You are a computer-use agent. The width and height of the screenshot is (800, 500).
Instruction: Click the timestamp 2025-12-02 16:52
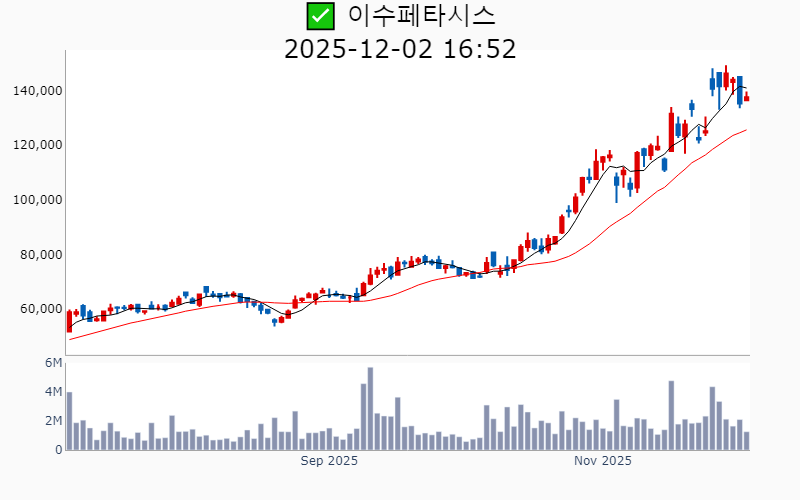tap(400, 48)
